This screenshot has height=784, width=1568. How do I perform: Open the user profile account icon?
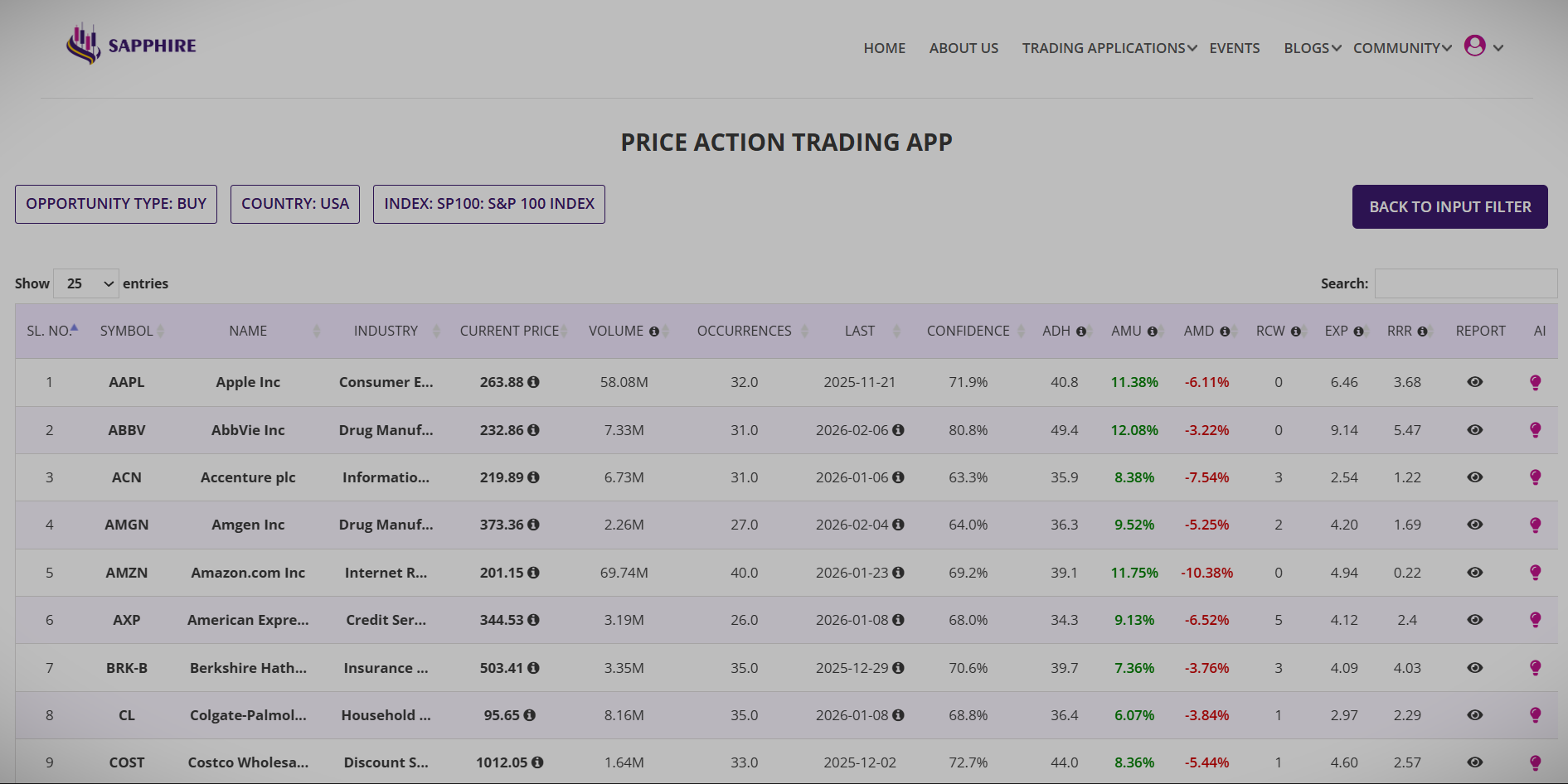pos(1474,46)
